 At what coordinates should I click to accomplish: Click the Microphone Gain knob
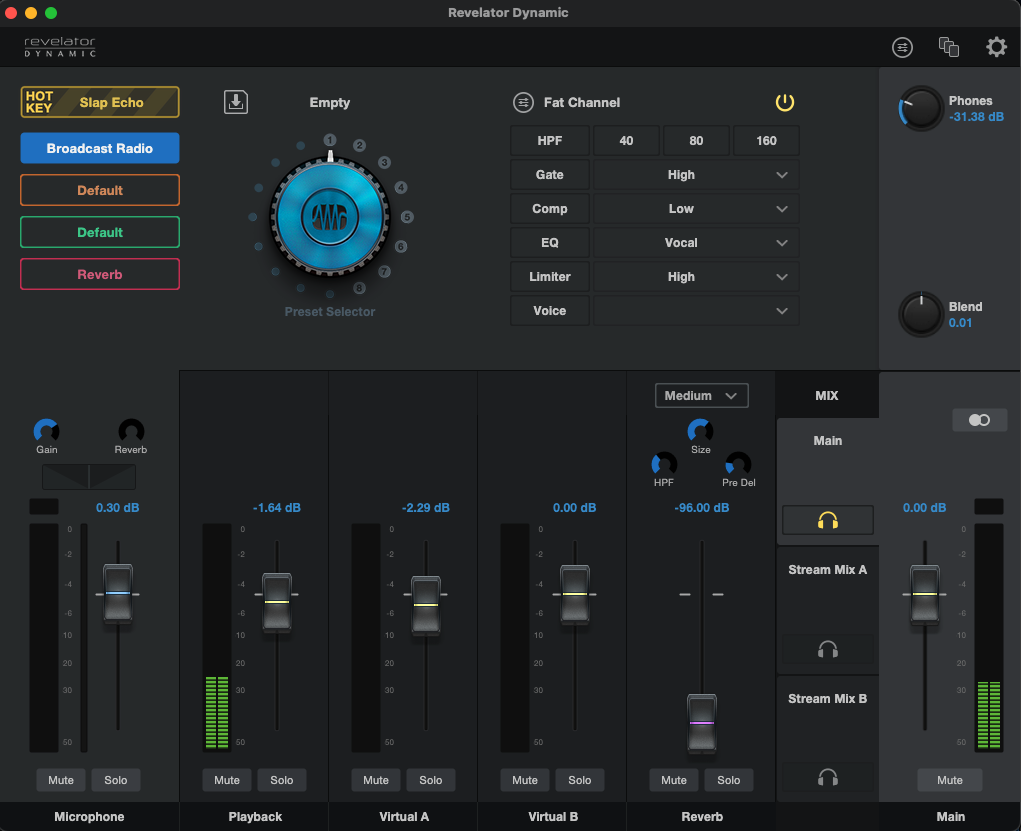click(x=46, y=430)
